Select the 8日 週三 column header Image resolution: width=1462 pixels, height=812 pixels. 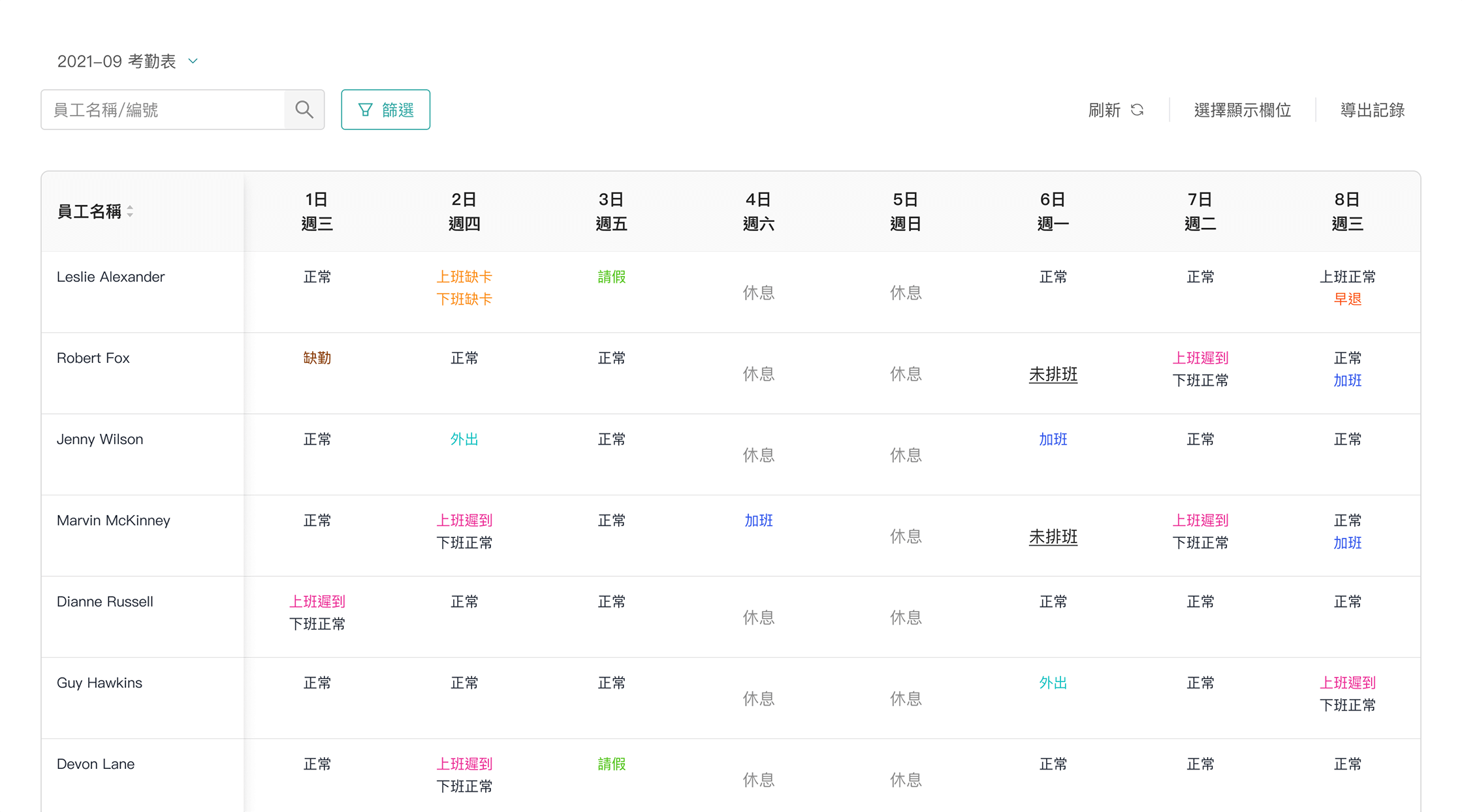coord(1346,211)
